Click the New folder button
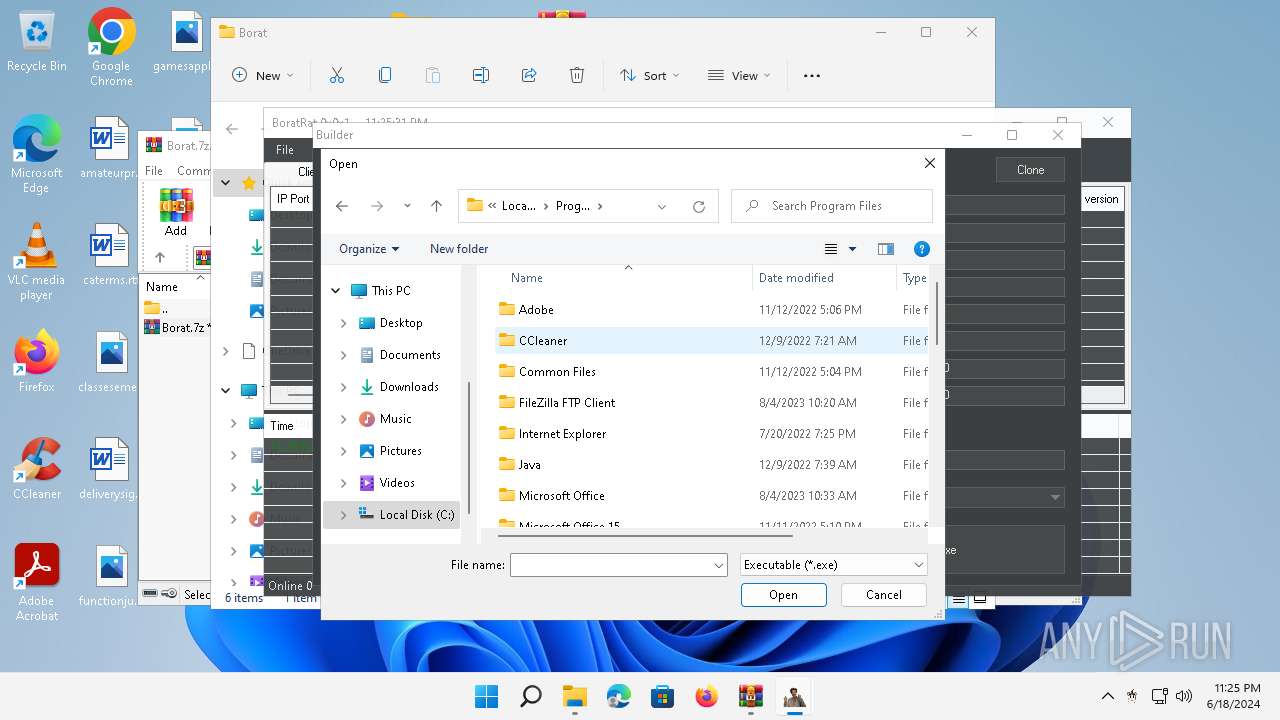 (x=459, y=249)
